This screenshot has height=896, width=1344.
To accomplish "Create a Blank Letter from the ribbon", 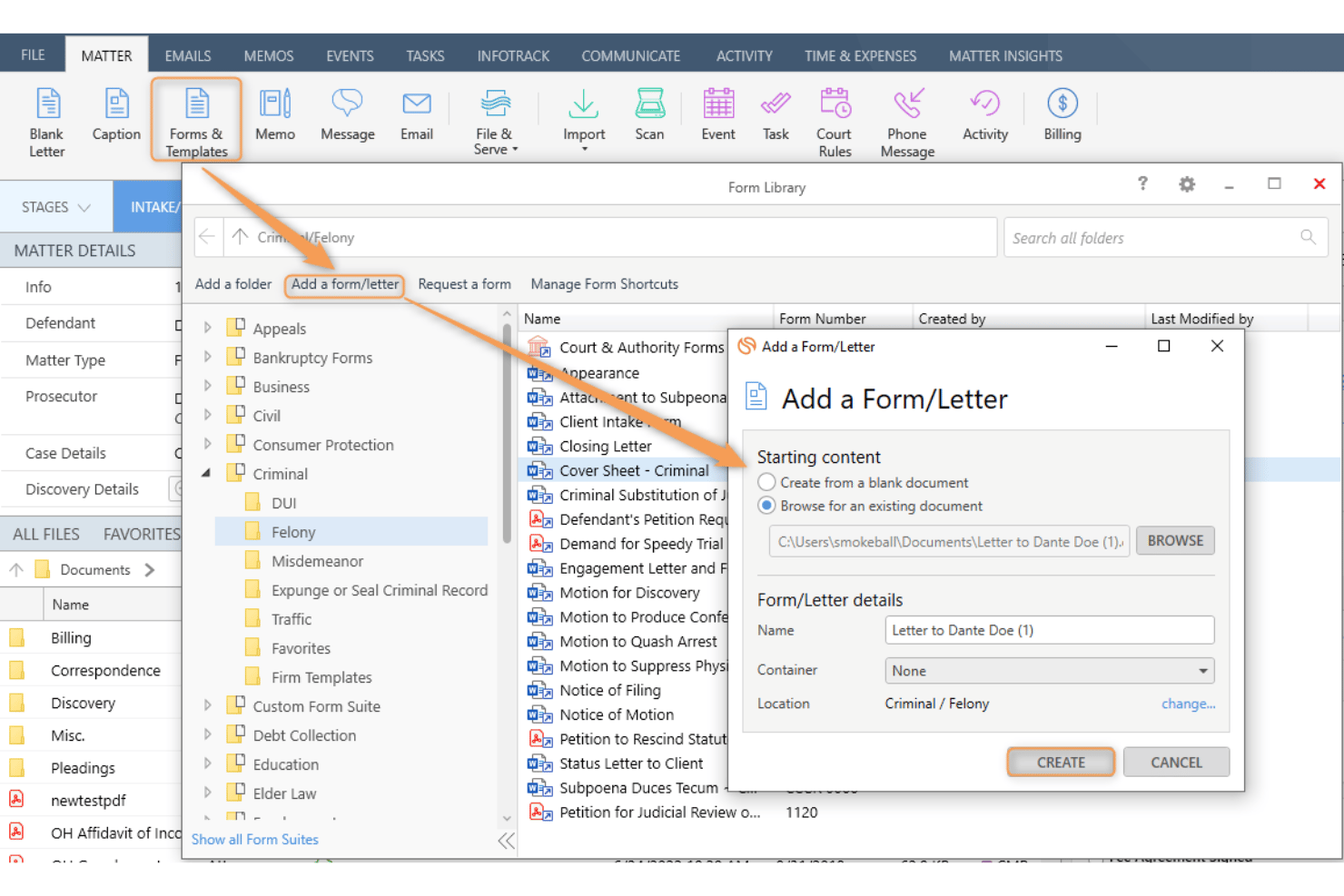I will click(47, 123).
